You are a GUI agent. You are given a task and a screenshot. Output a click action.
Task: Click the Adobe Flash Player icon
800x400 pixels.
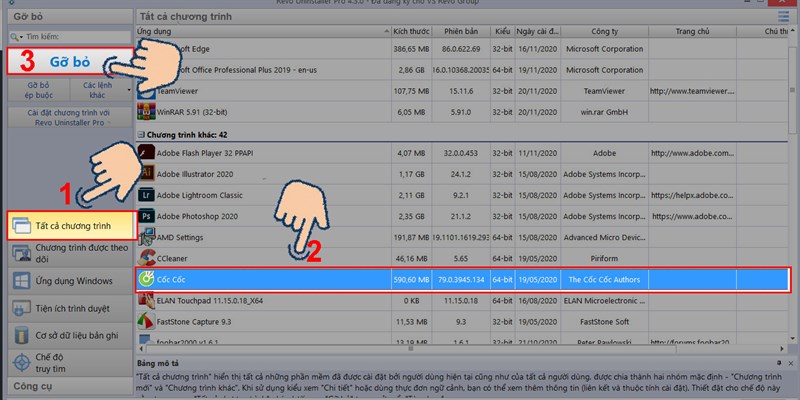tap(145, 153)
